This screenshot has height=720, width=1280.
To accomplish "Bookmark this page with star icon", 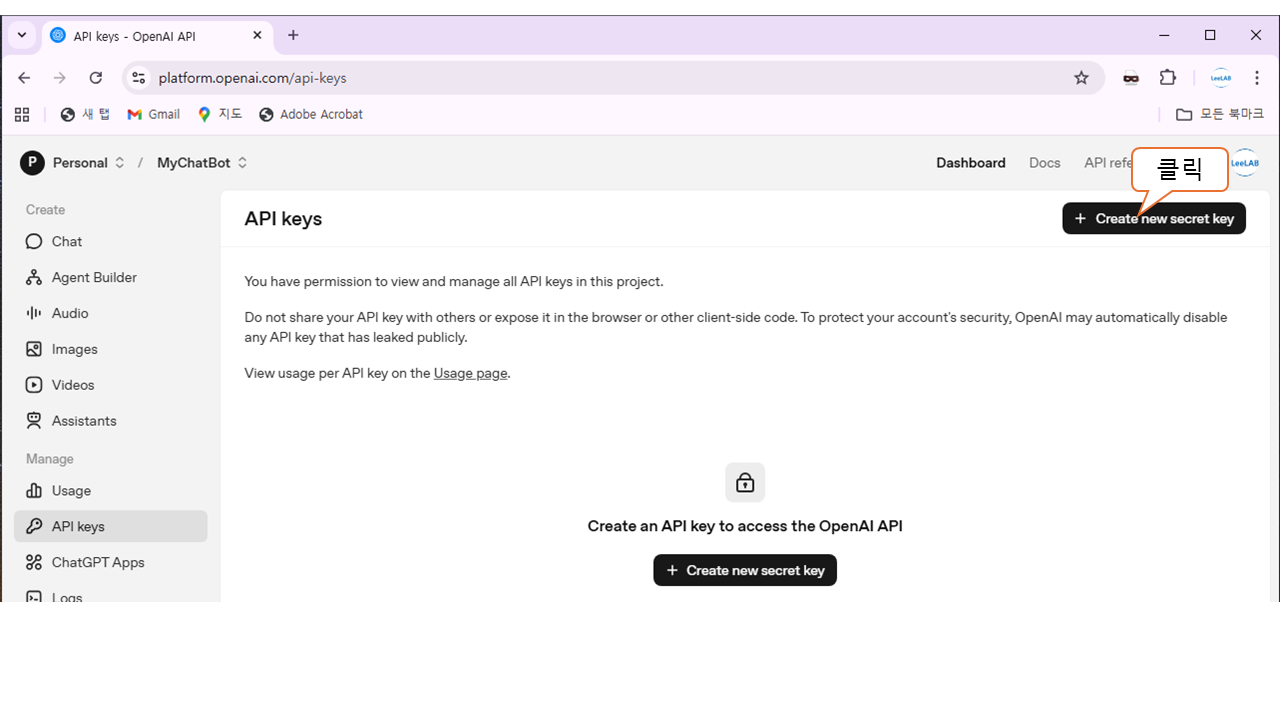I will point(1081,78).
